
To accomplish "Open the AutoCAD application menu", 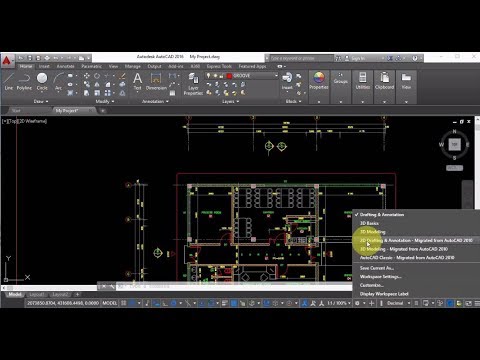I will pyautogui.click(x=7, y=61).
